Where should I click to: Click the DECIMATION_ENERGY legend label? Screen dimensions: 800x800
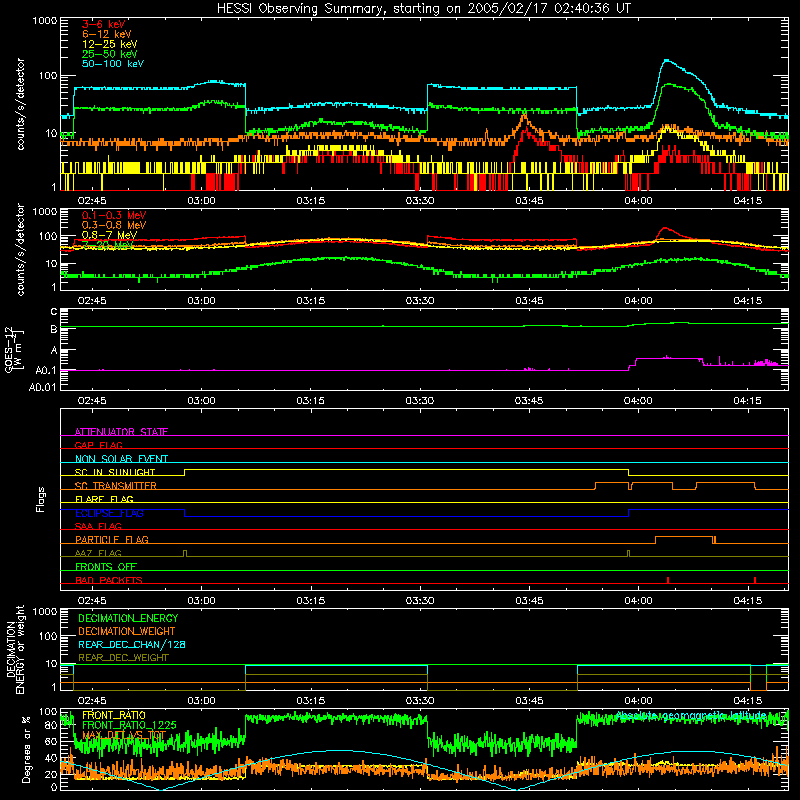pyautogui.click(x=128, y=618)
